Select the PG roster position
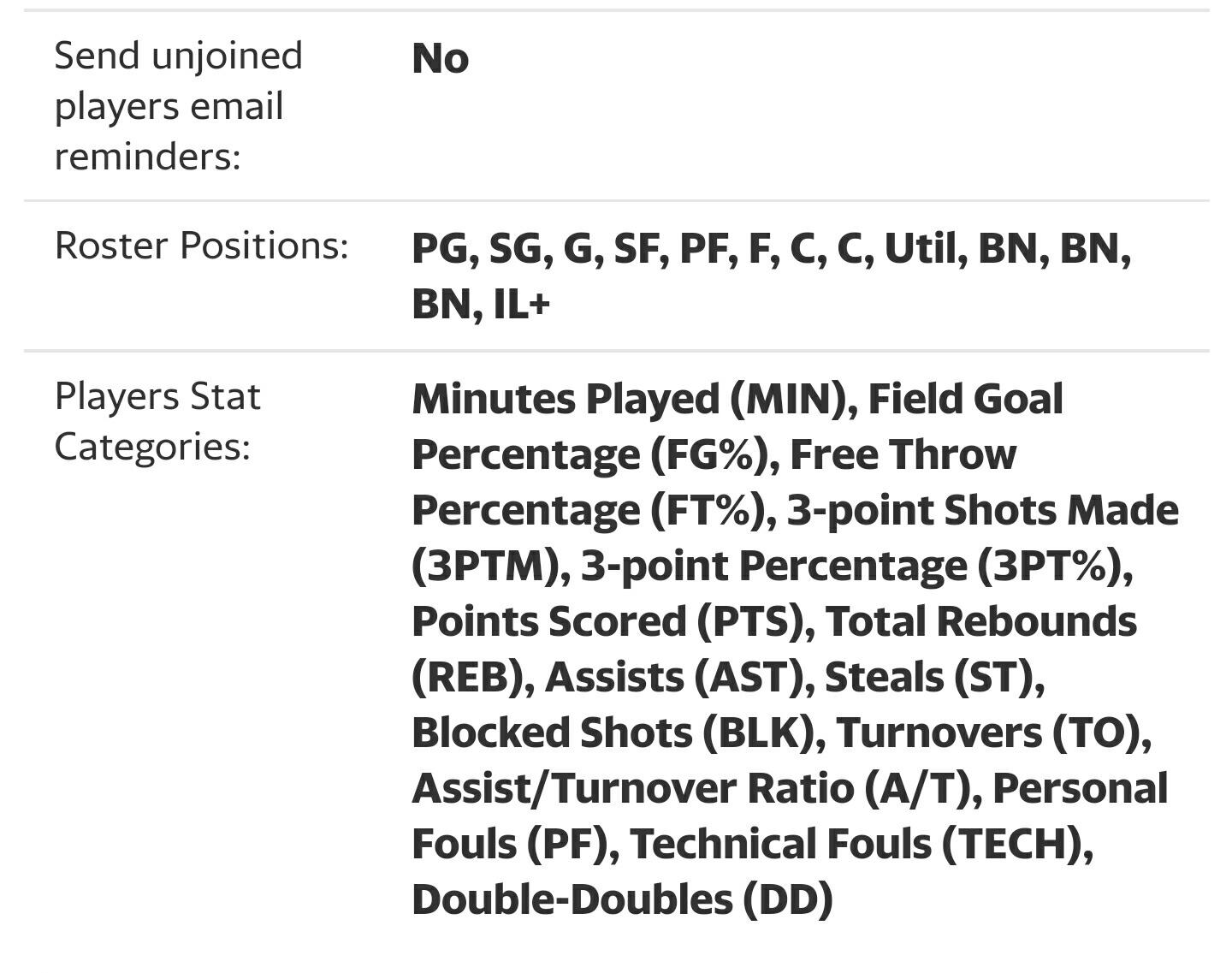This screenshot has height=973, width=1232. click(440, 249)
